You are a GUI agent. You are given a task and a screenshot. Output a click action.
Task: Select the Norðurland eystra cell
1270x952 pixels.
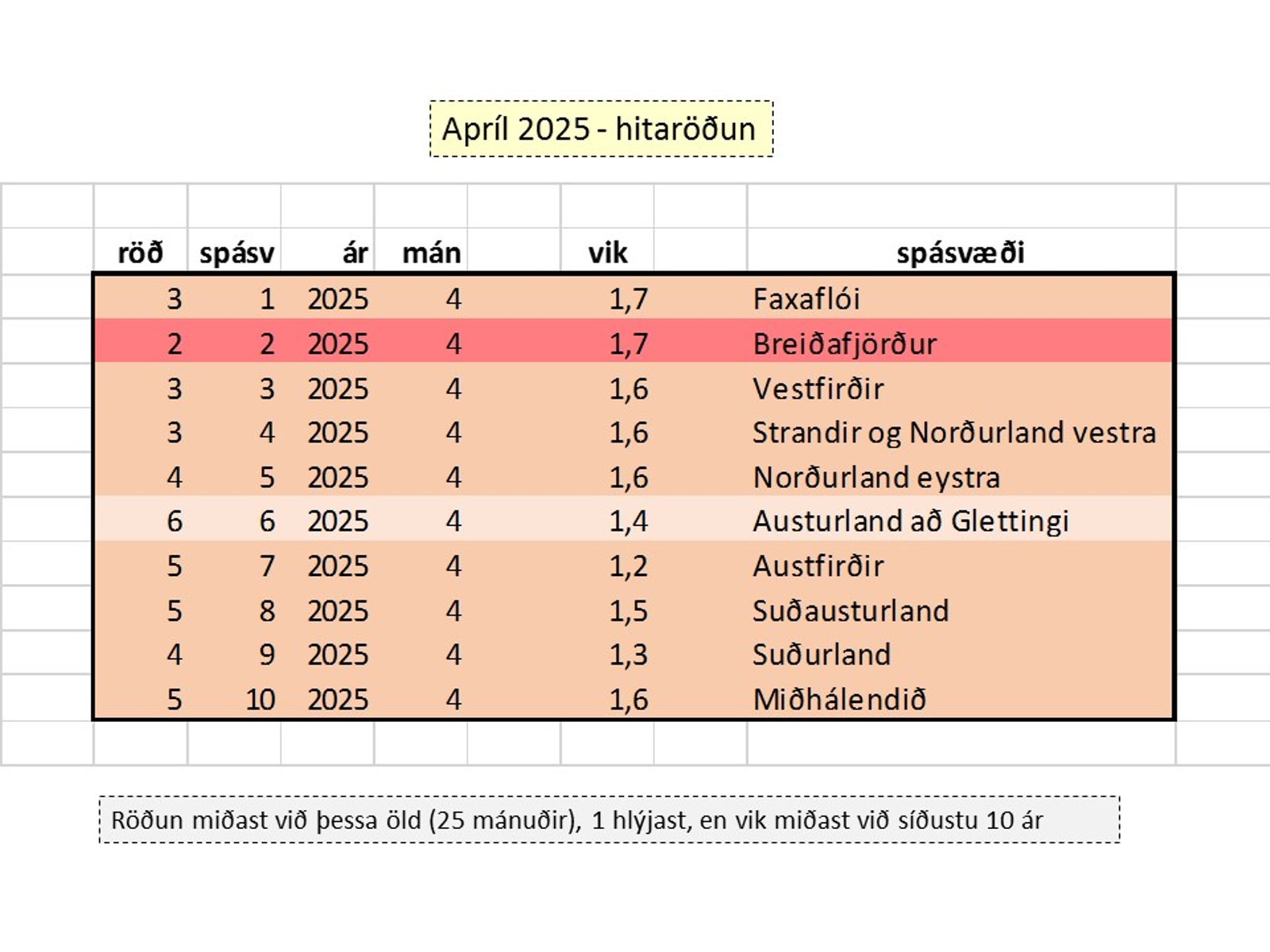point(960,477)
